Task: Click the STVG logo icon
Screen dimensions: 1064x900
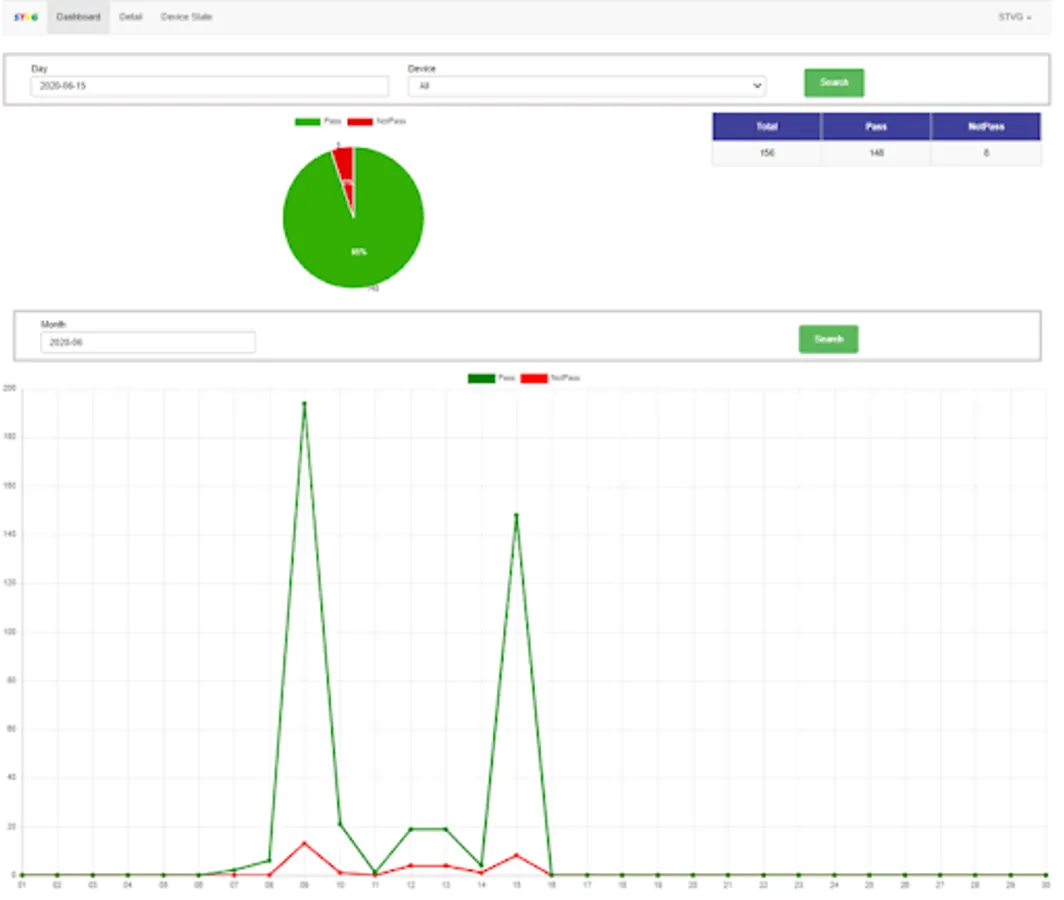Action: 26,17
